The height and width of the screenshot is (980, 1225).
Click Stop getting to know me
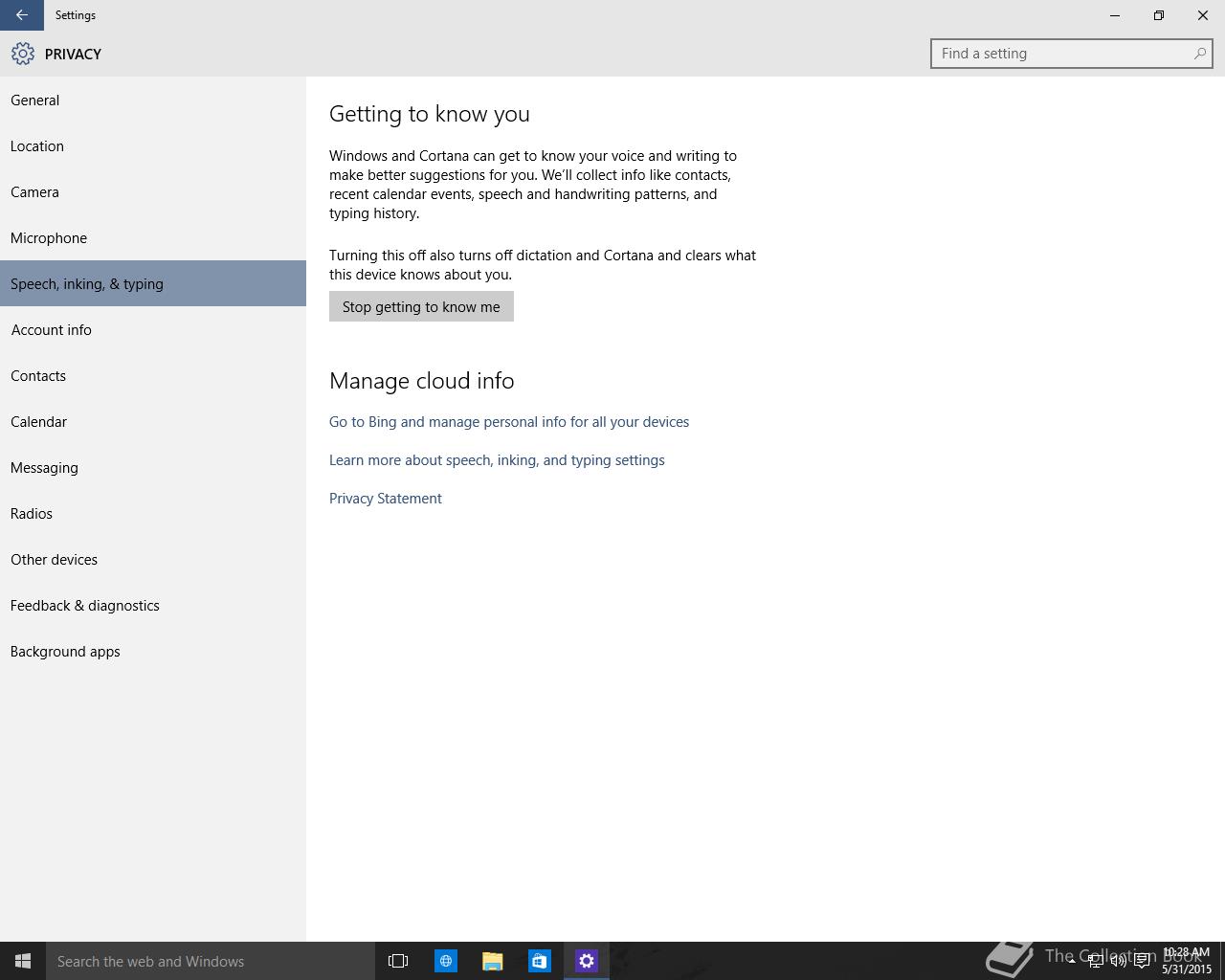(x=421, y=306)
